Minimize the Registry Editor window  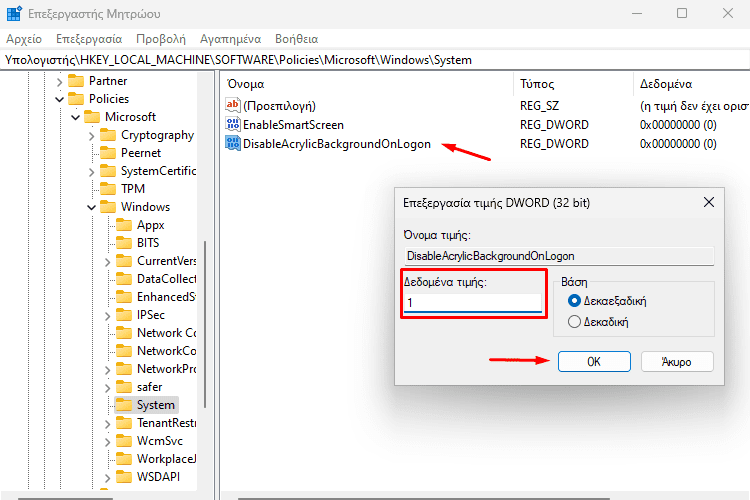(637, 13)
